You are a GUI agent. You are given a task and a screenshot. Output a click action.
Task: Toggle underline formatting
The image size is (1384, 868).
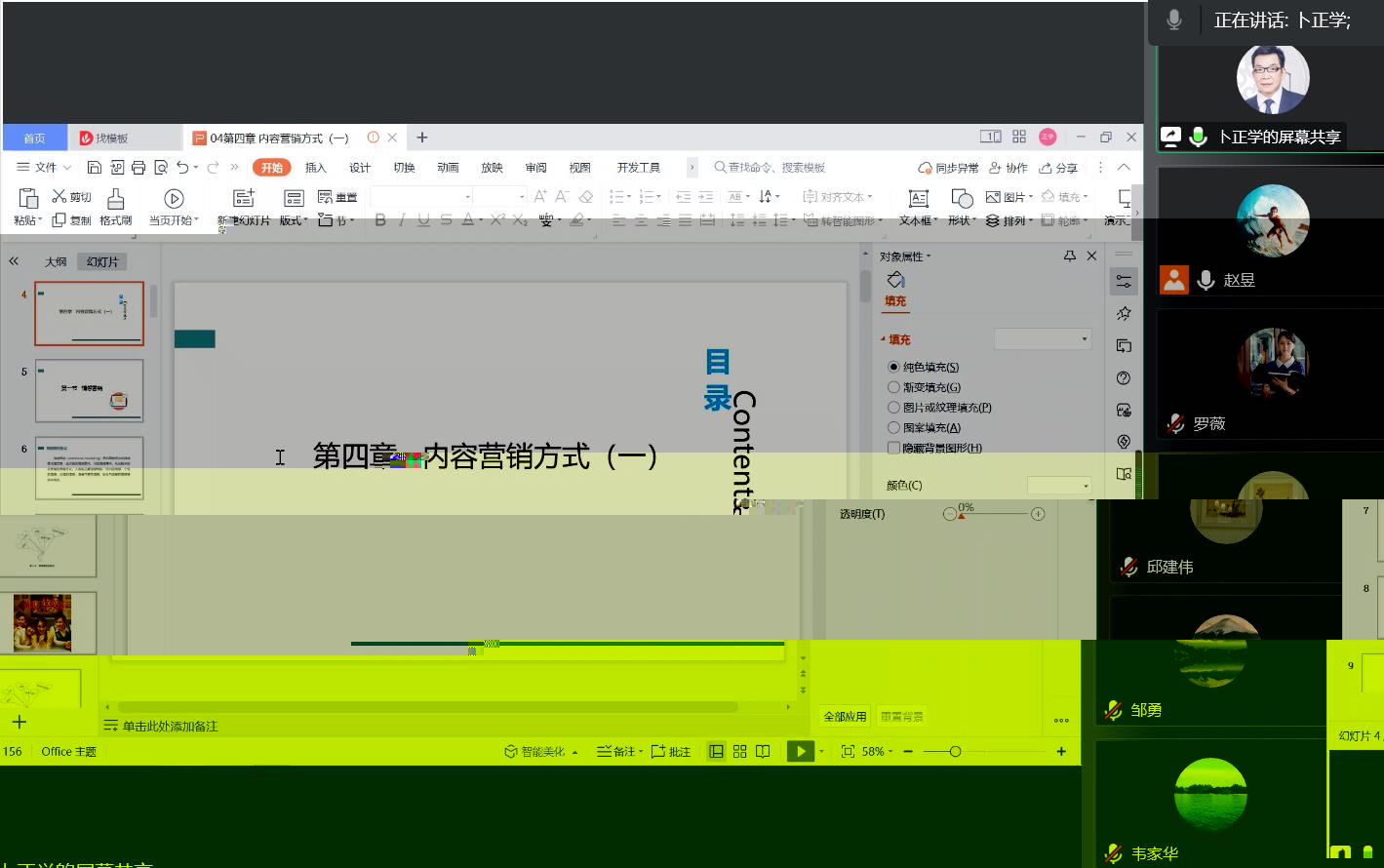click(x=423, y=220)
